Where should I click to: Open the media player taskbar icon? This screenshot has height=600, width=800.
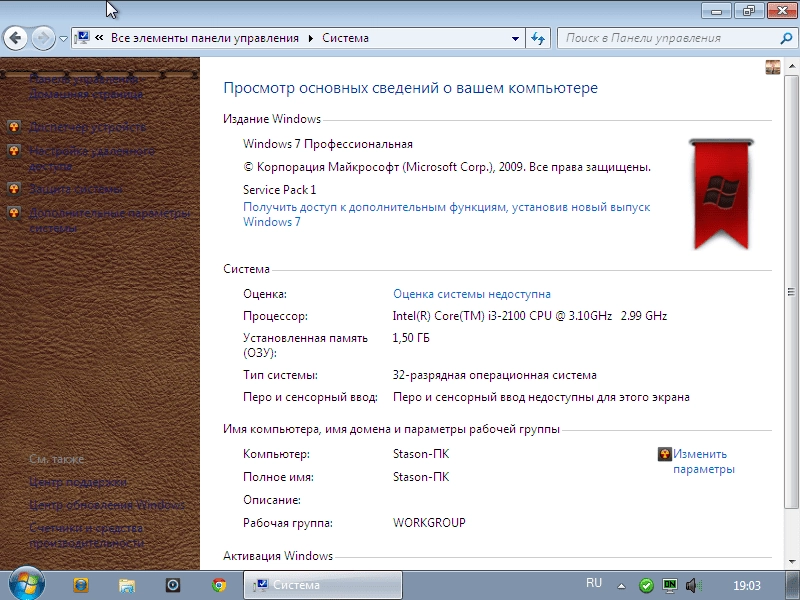tap(172, 585)
